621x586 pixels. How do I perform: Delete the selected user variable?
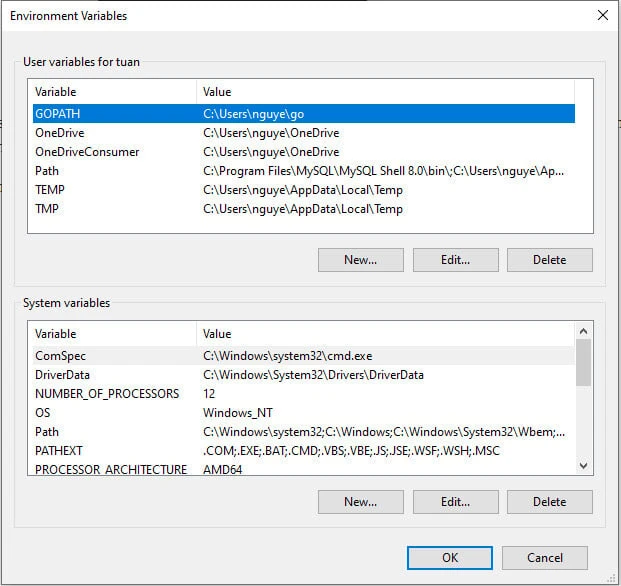tap(549, 260)
